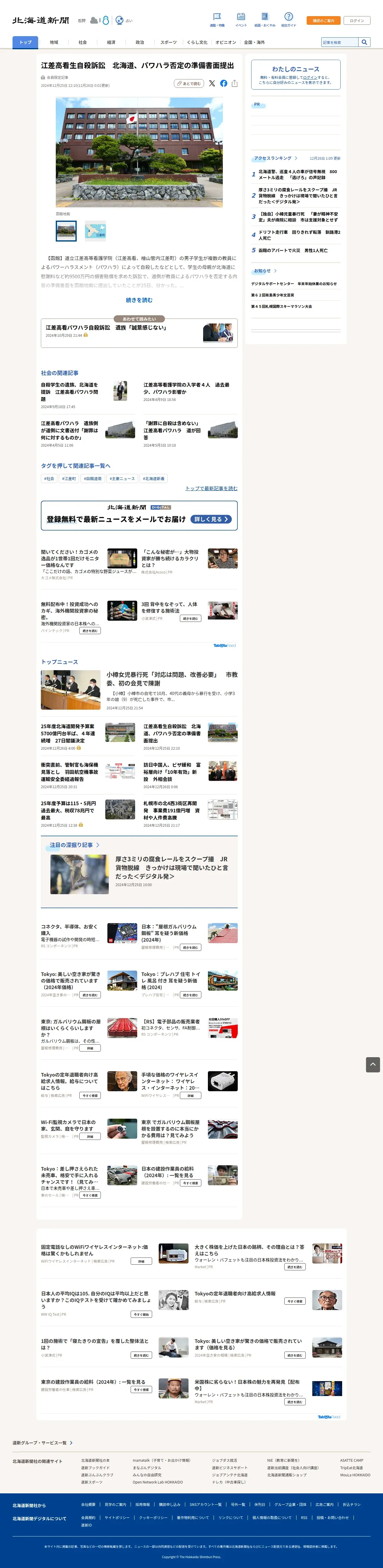Viewport: 383px width, 1568px height.
Task: Click the 記事を検索 input field
Action: [339, 42]
